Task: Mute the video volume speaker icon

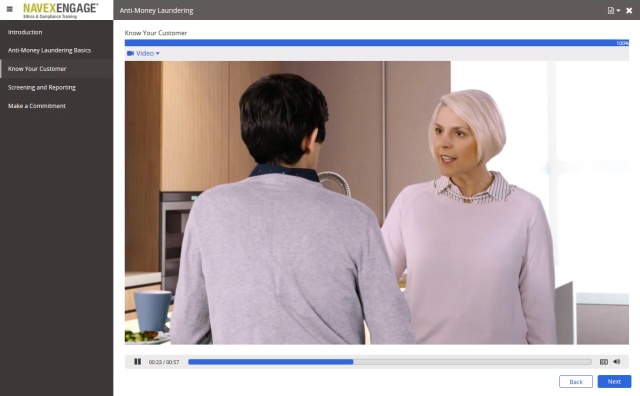Action: 617,362
